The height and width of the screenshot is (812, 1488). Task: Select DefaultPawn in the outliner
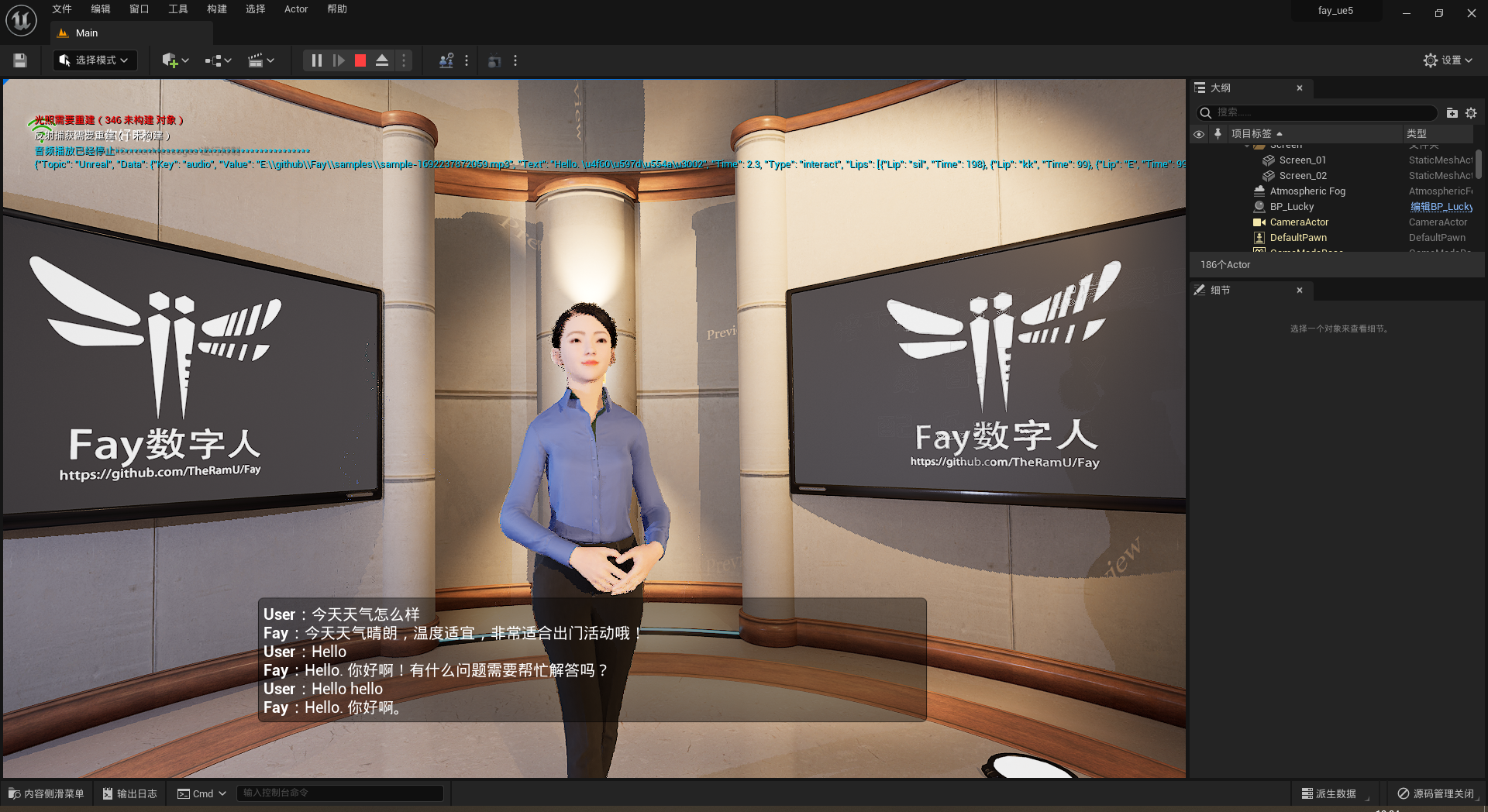tap(1298, 238)
